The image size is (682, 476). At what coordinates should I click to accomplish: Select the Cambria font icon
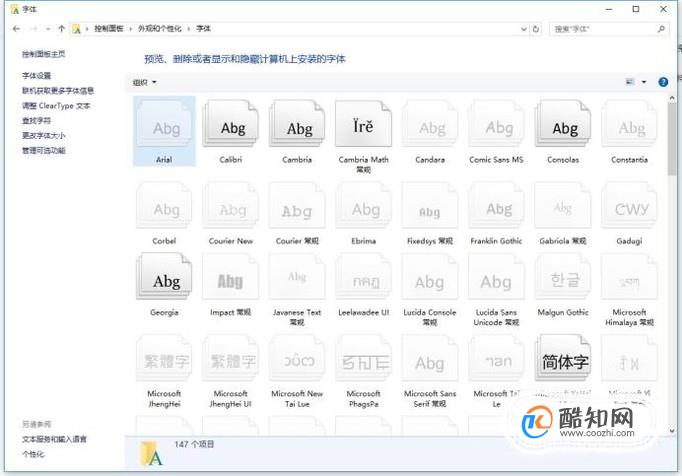tap(298, 124)
